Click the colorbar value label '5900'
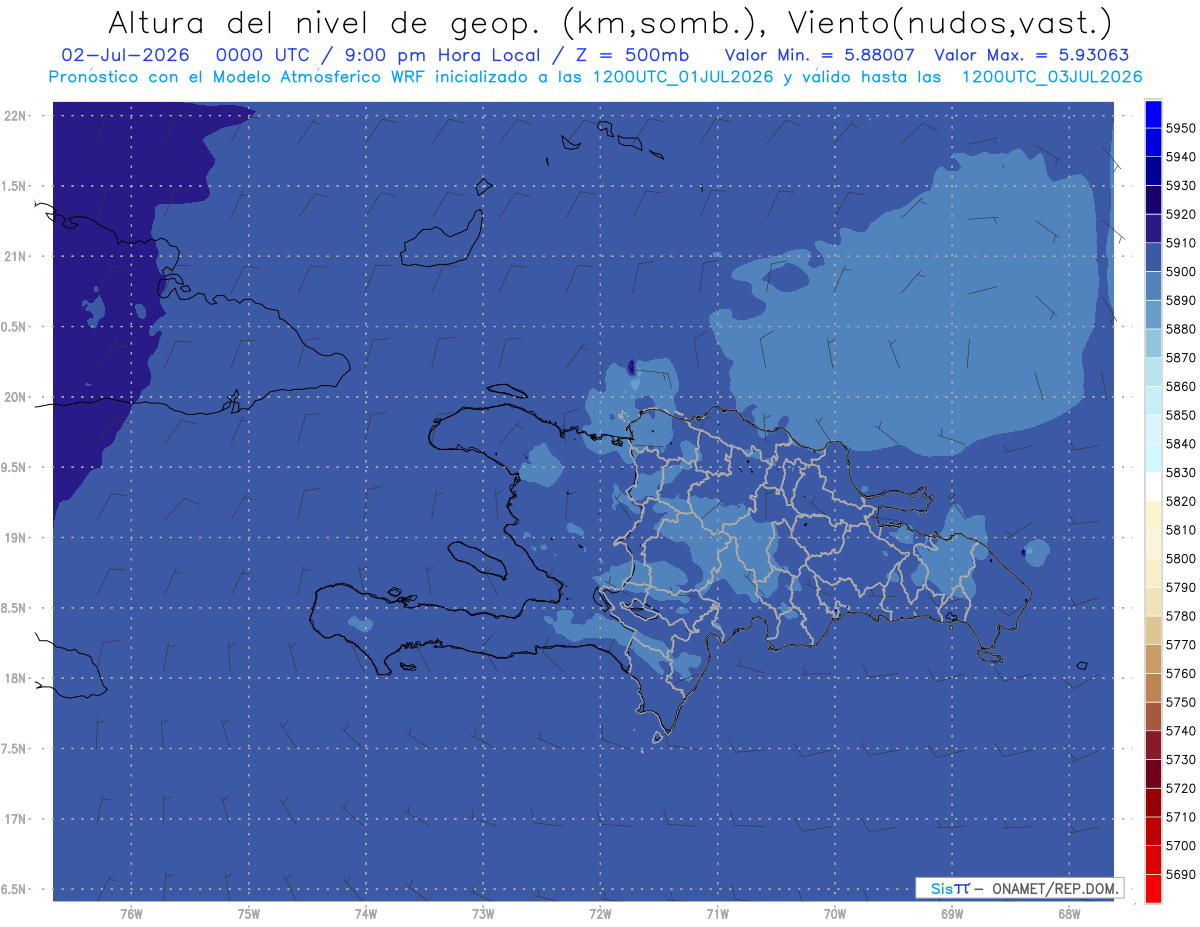Image resolution: width=1200 pixels, height=927 pixels. 1180,271
